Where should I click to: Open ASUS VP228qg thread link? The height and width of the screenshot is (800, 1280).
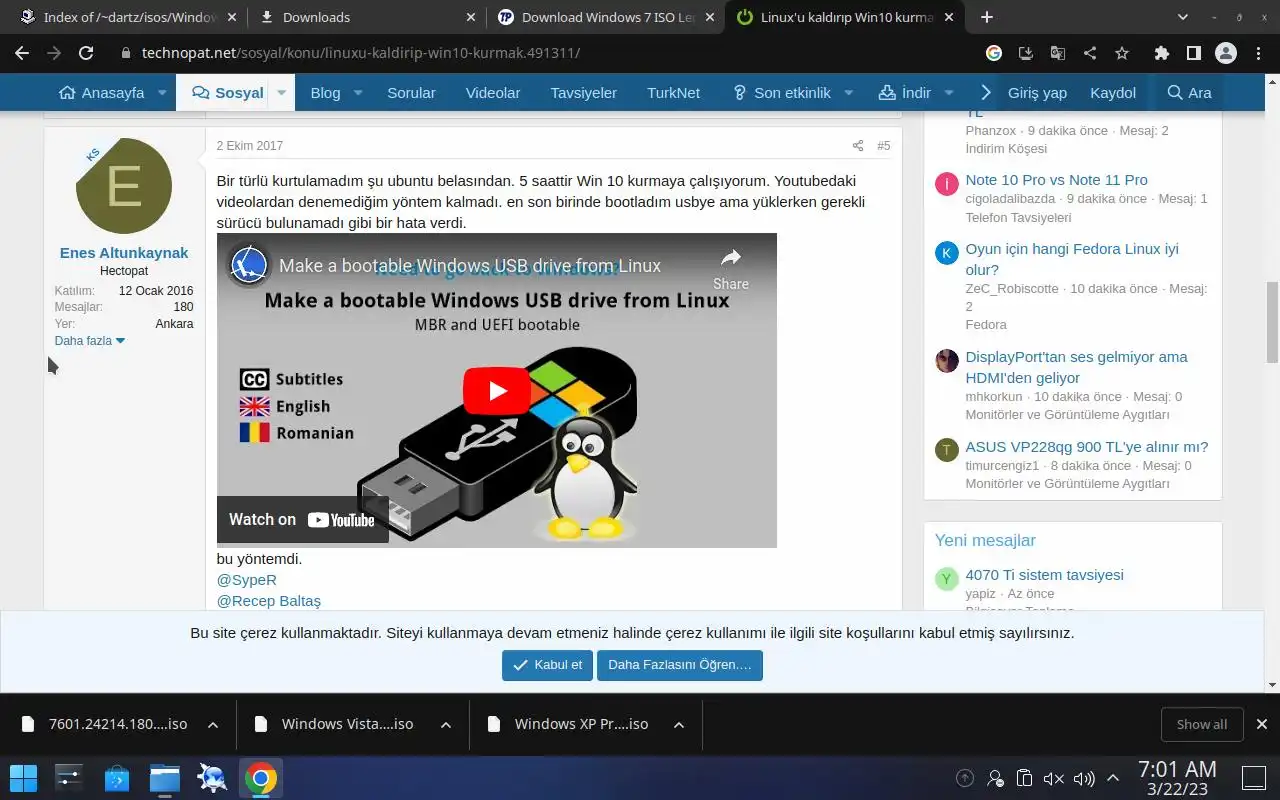[x=1087, y=447]
